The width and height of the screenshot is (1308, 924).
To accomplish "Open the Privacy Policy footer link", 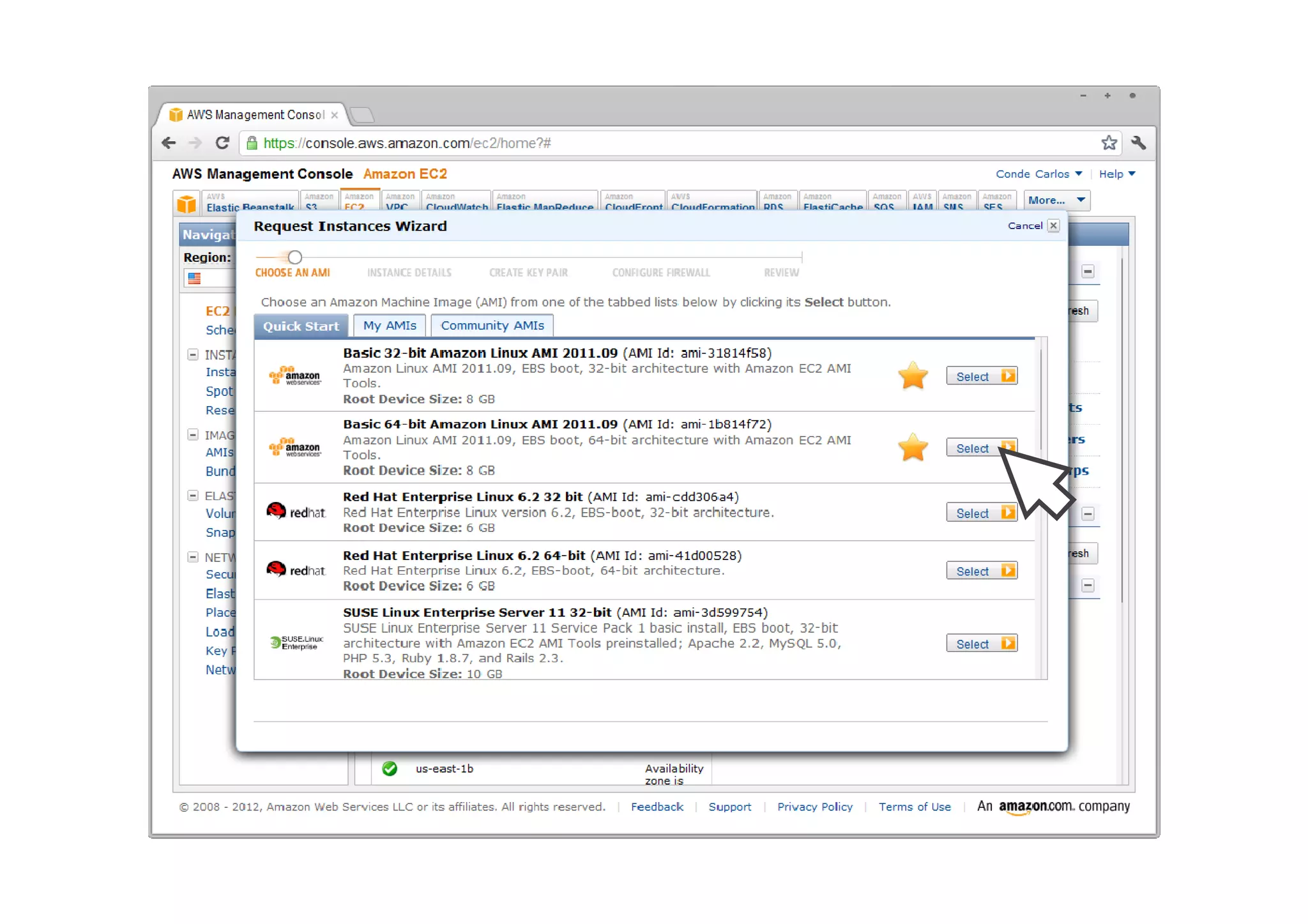I will [814, 807].
